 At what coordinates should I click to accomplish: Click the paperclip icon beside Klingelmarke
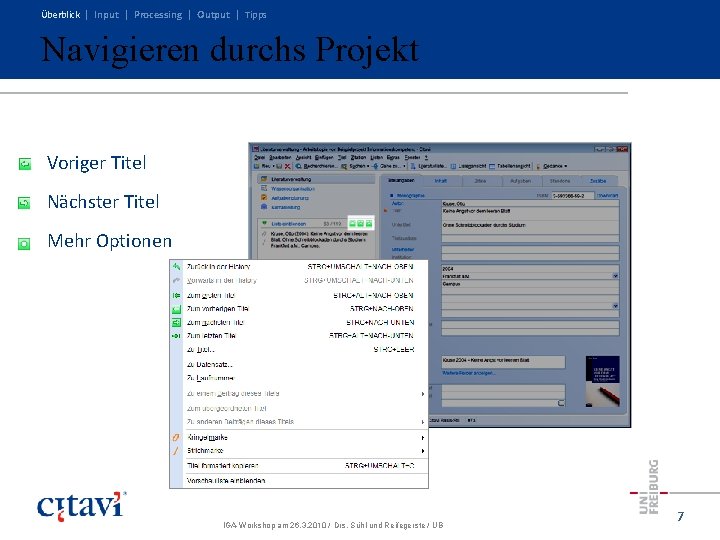coord(175,438)
